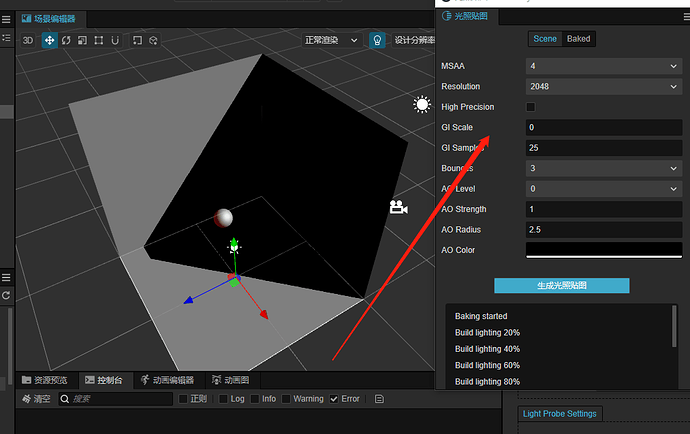The width and height of the screenshot is (690, 434).
Task: Click the GI Scale input field
Action: 604,127
